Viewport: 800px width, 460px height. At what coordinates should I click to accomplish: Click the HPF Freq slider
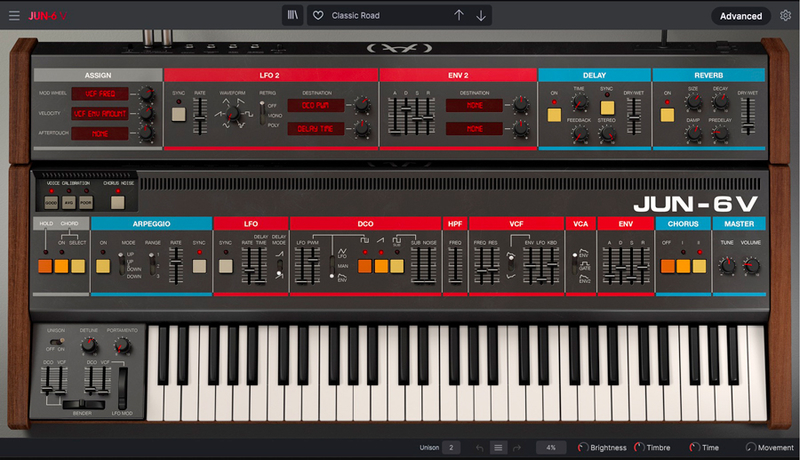pos(455,265)
